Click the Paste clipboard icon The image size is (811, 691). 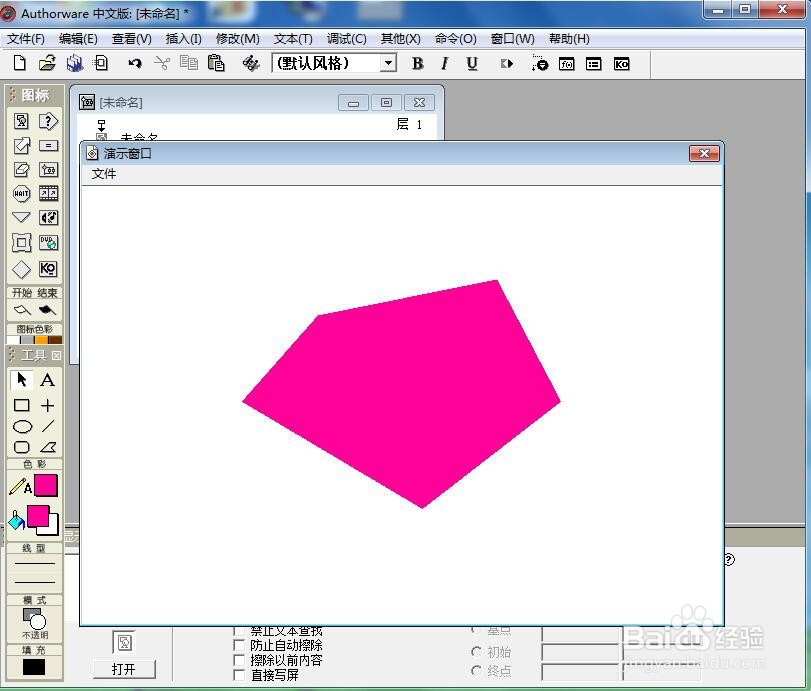tap(216, 63)
